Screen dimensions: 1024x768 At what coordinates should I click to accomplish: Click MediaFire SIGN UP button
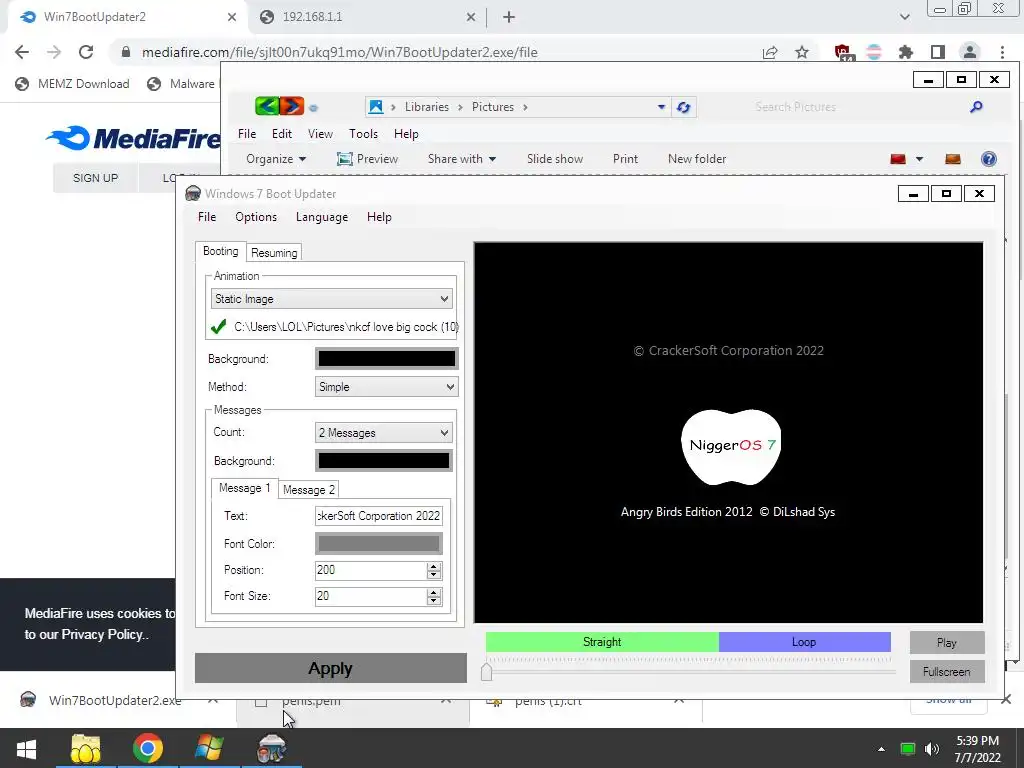95,178
